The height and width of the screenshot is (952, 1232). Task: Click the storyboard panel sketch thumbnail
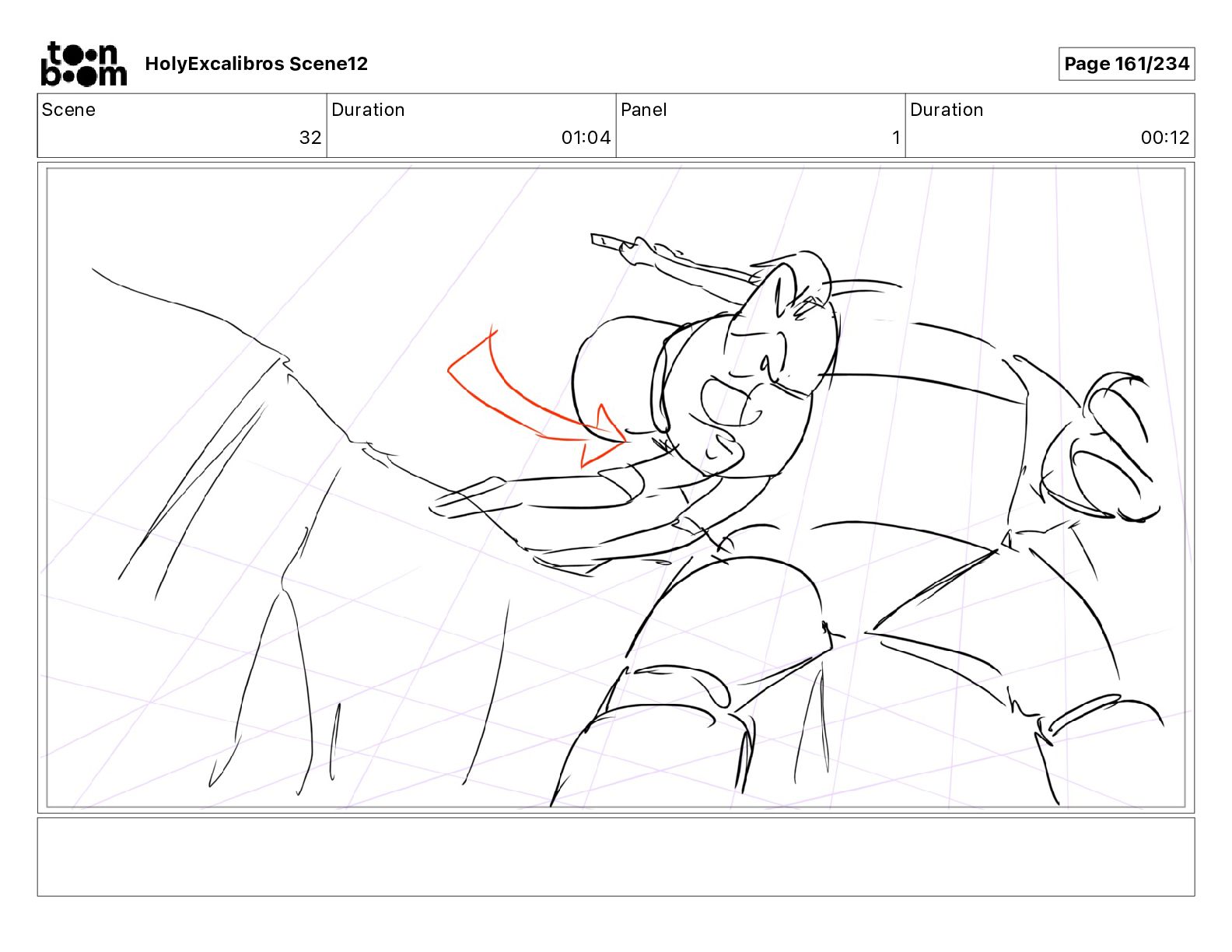(x=616, y=488)
